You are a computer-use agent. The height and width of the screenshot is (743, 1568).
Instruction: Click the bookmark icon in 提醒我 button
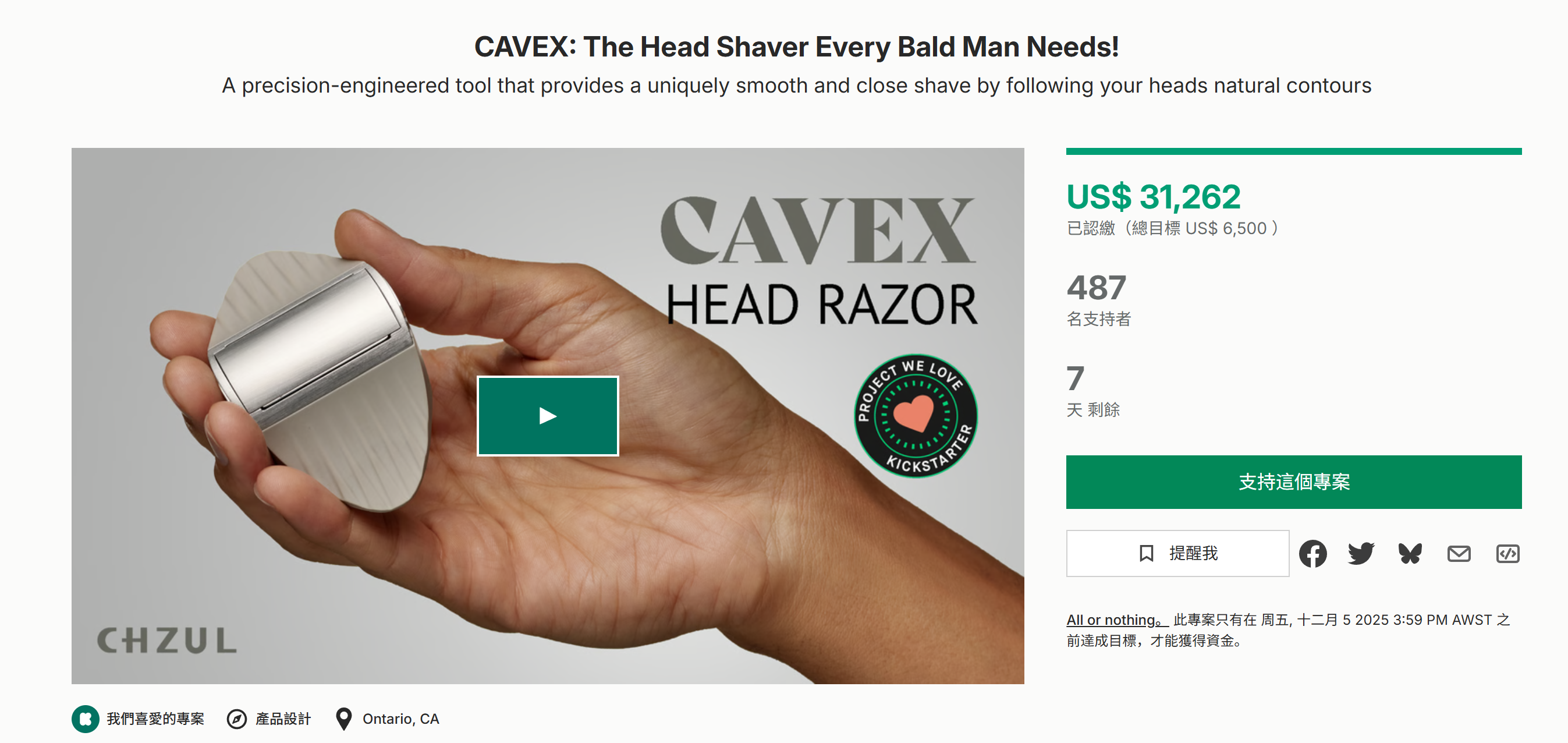pyautogui.click(x=1146, y=553)
